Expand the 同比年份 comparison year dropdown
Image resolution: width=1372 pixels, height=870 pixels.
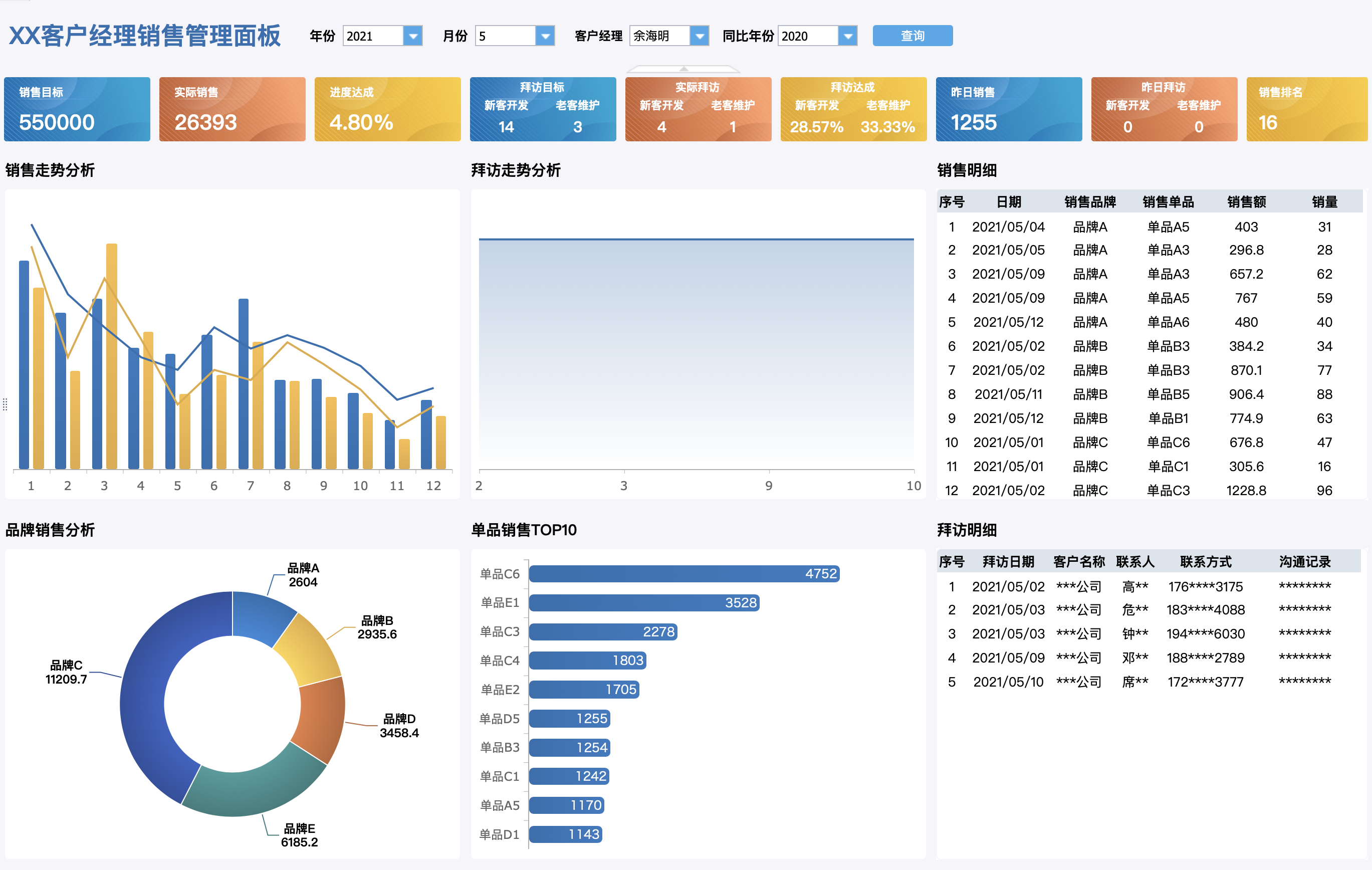[847, 36]
